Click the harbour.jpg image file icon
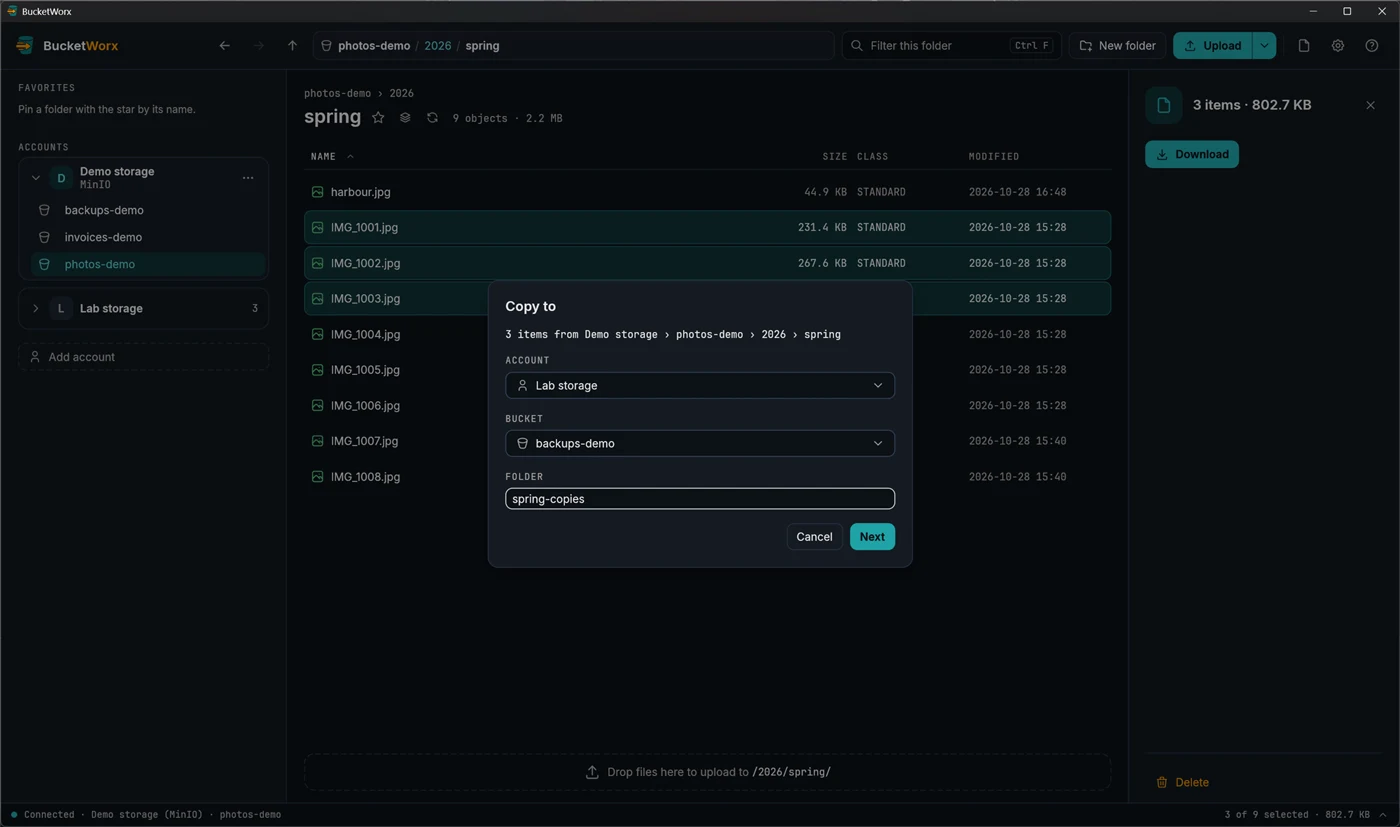The width and height of the screenshot is (1400, 827). click(317, 192)
